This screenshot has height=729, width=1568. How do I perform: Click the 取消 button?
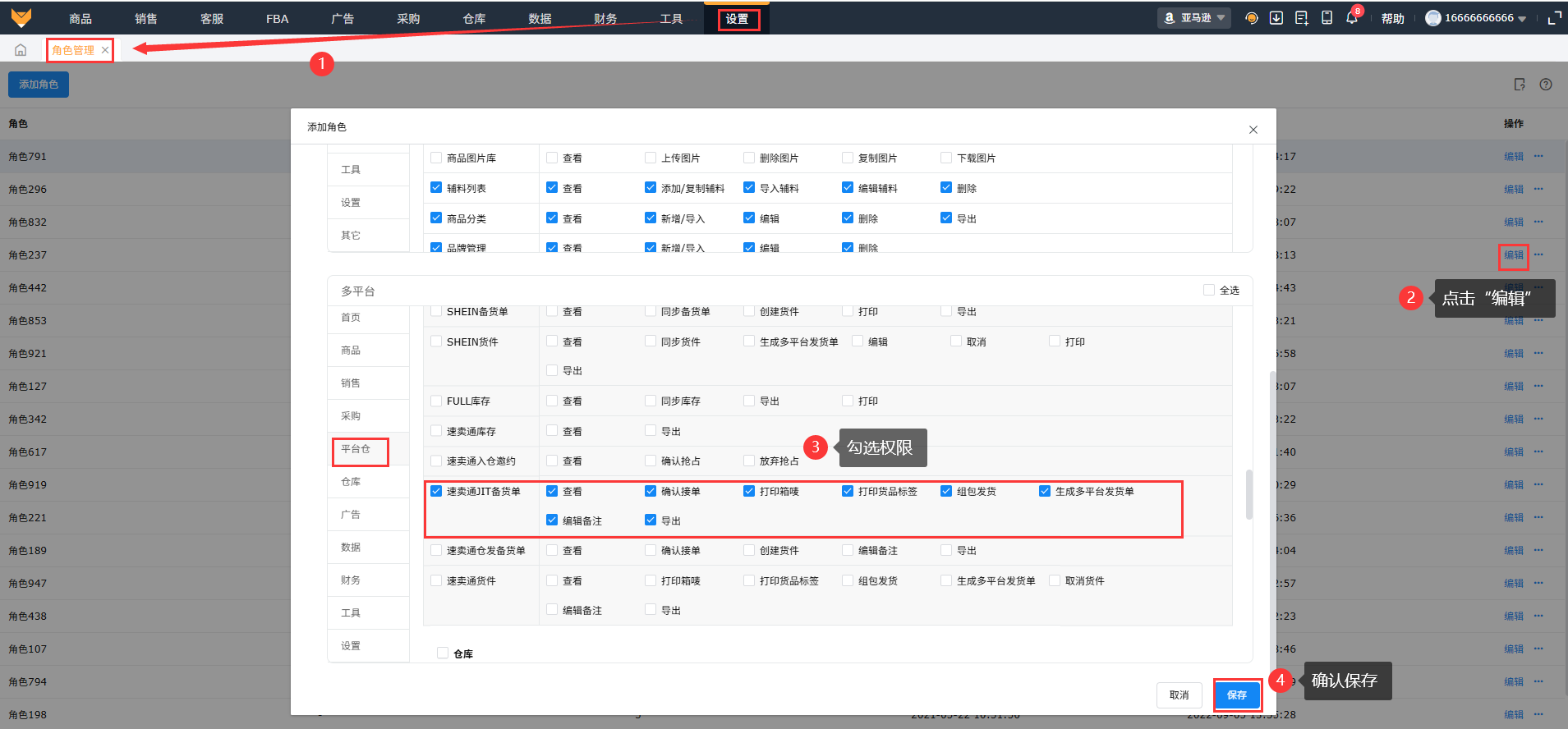coord(1179,695)
